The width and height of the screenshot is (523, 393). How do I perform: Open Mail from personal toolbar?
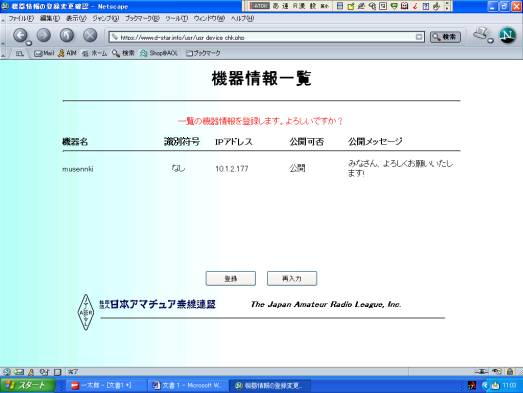point(44,53)
